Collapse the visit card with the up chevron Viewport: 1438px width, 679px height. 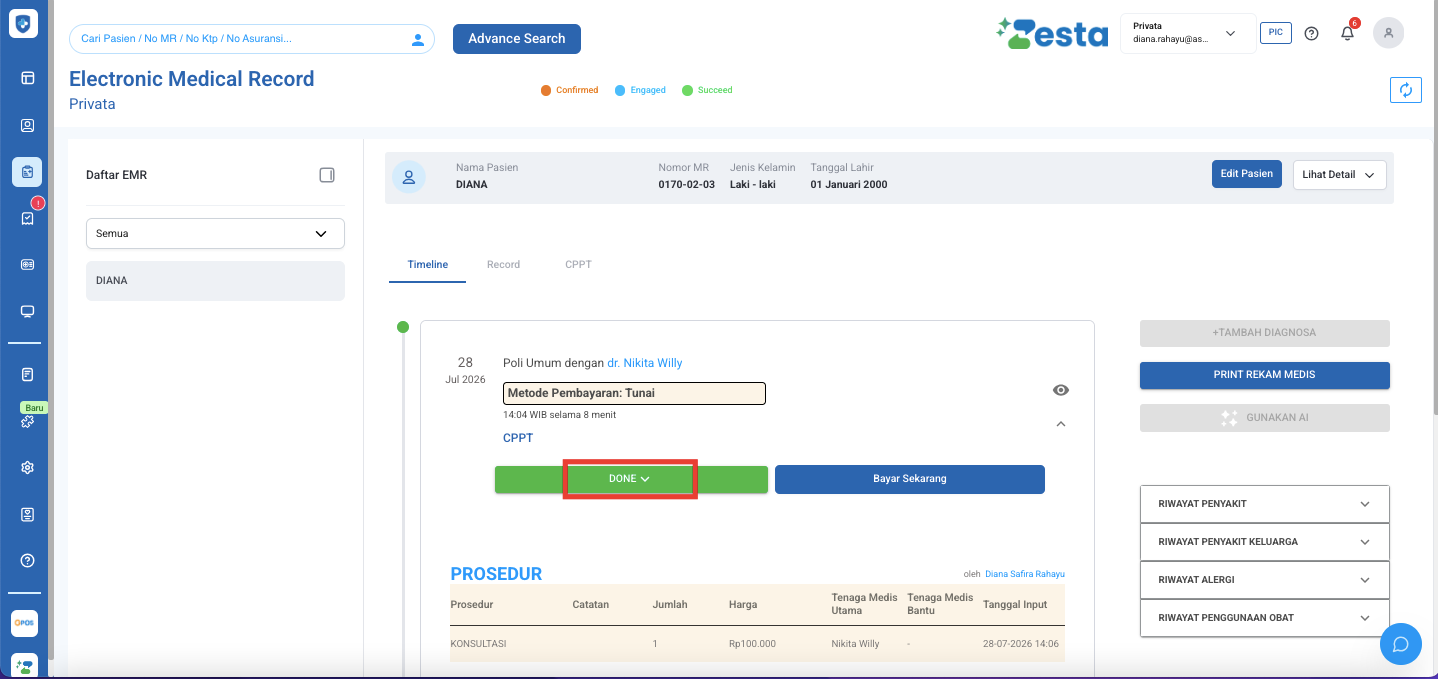tap(1061, 424)
